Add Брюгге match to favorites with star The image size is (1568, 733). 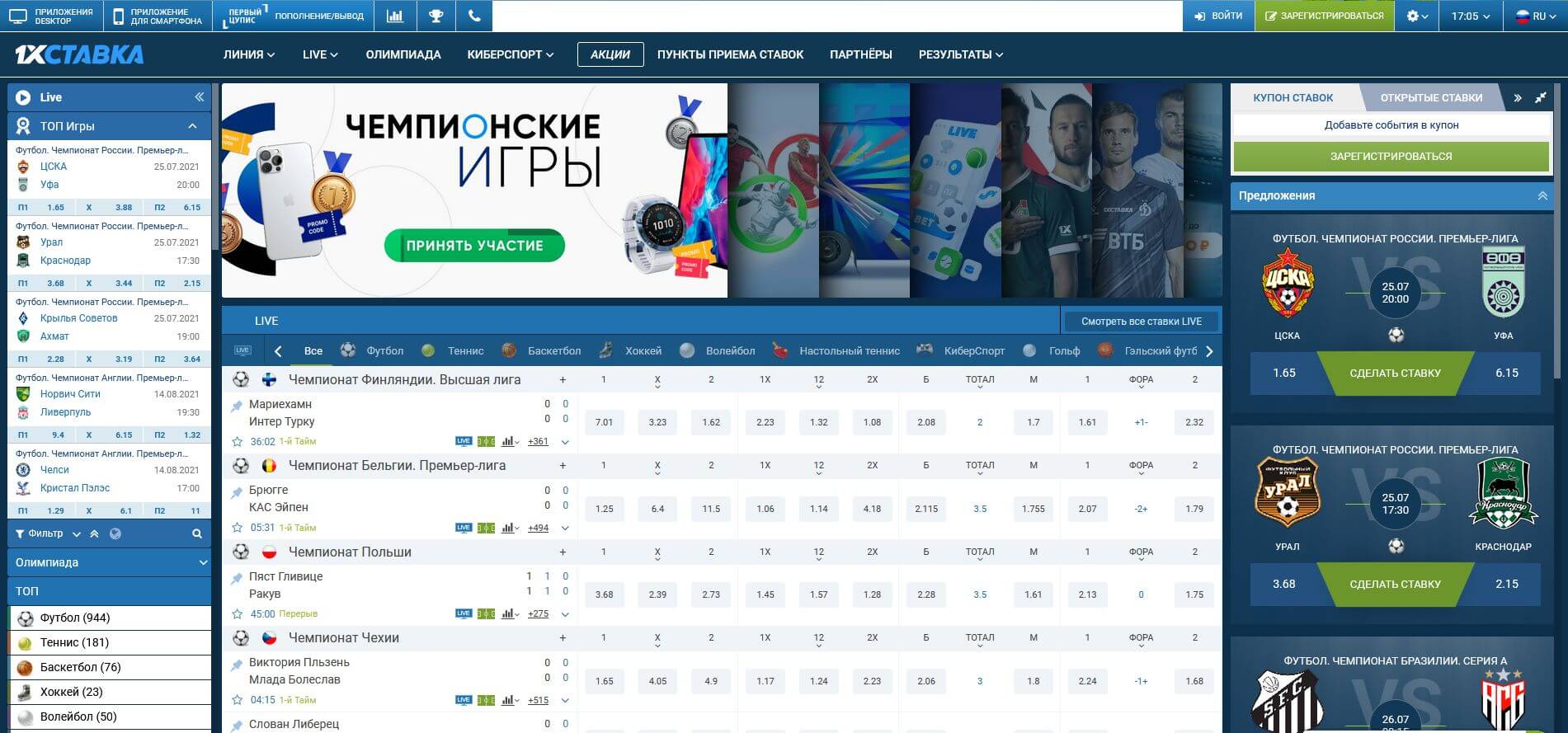(238, 528)
